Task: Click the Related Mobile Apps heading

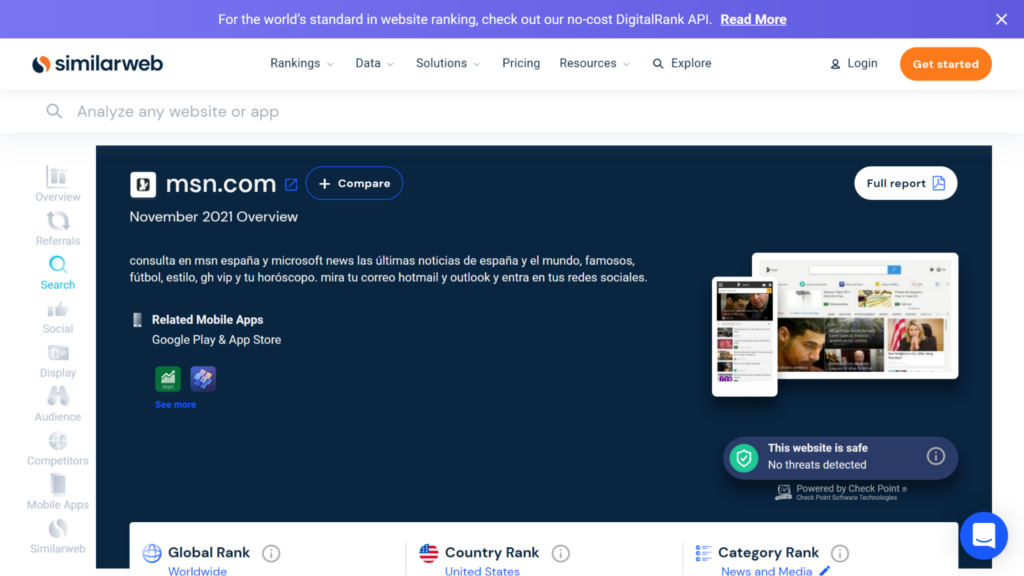Action: [x=208, y=319]
